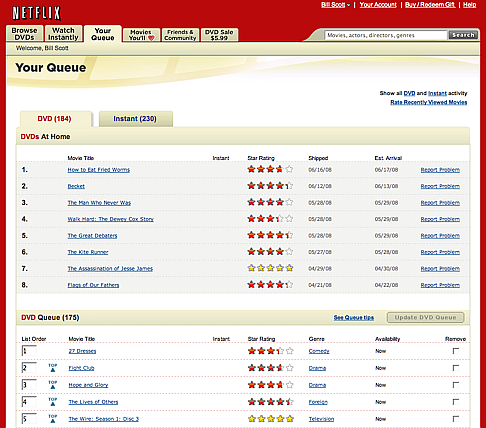
Task: Report Problem for How to Eat Fried Worms
Action: [440, 170]
